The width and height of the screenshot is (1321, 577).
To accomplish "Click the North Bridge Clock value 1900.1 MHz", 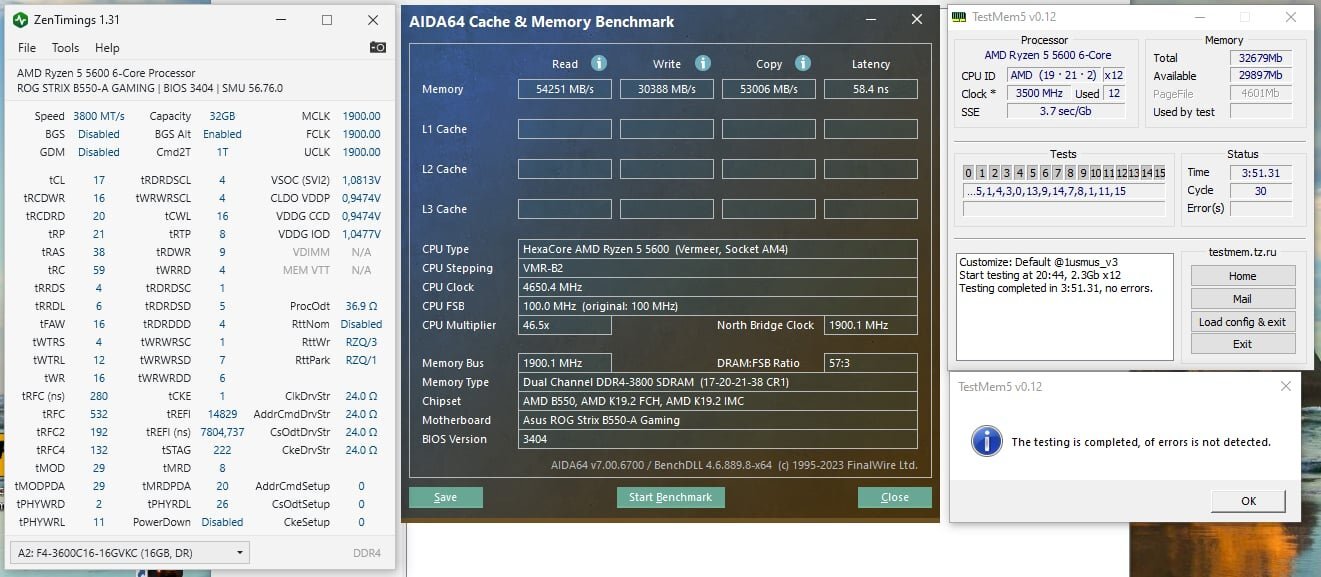I will pyautogui.click(x=871, y=325).
